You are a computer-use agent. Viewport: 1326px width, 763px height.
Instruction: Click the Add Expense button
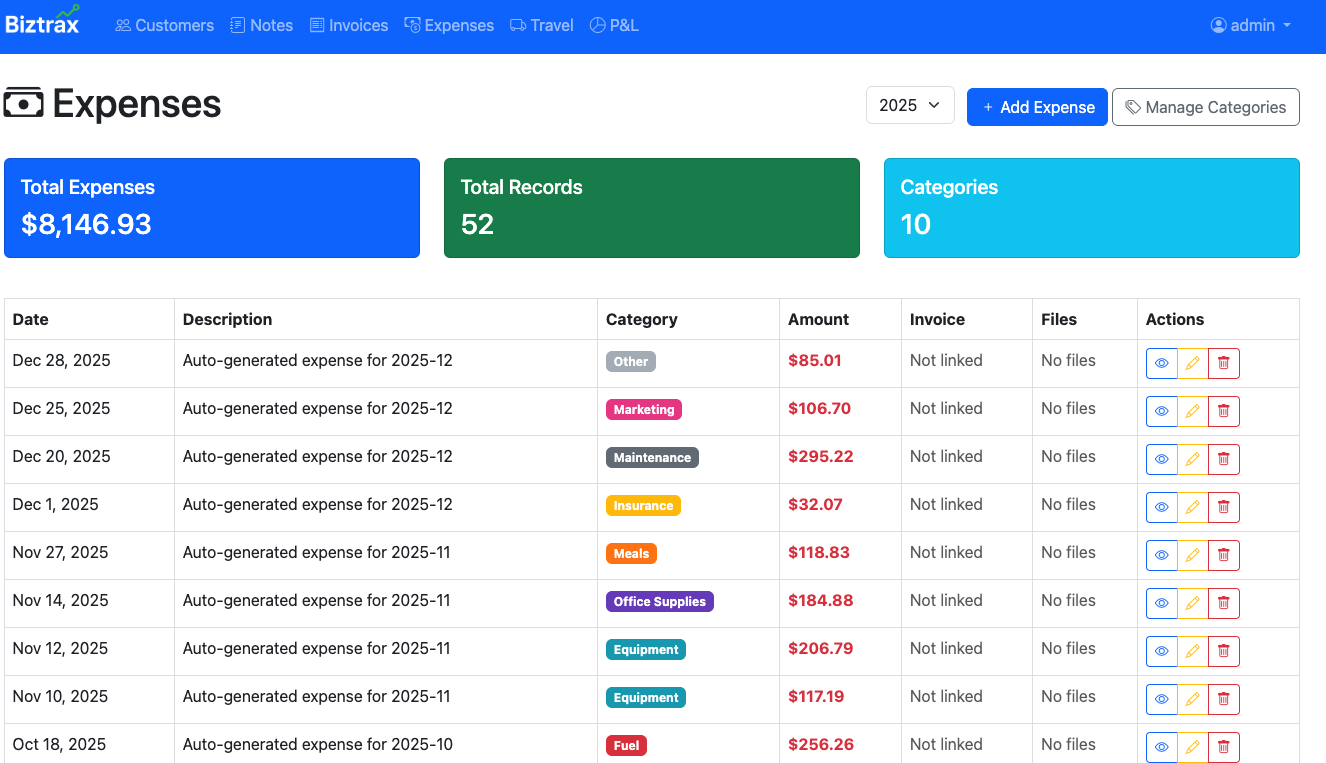1037,107
